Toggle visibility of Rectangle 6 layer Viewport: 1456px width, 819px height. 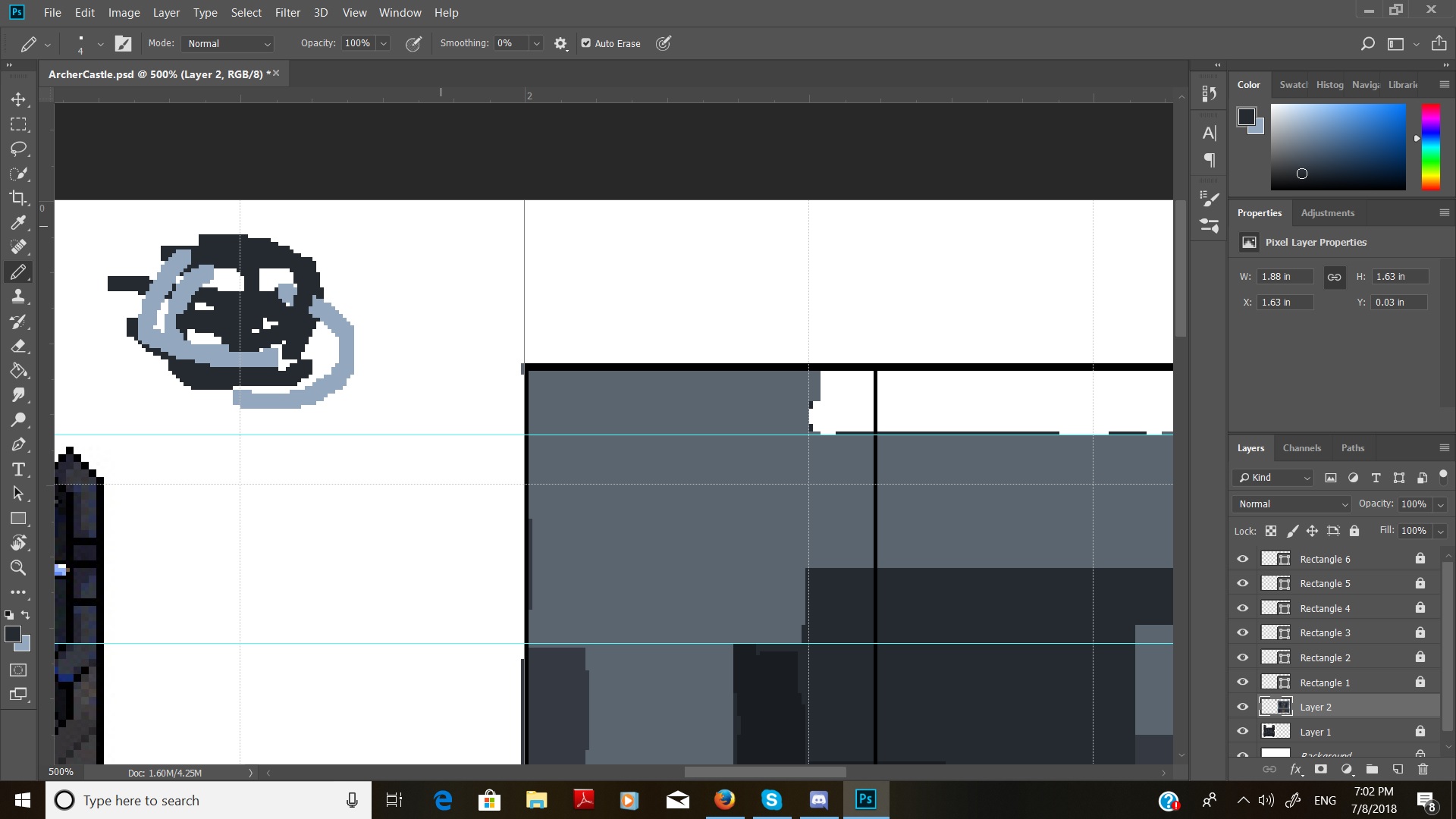(x=1243, y=559)
